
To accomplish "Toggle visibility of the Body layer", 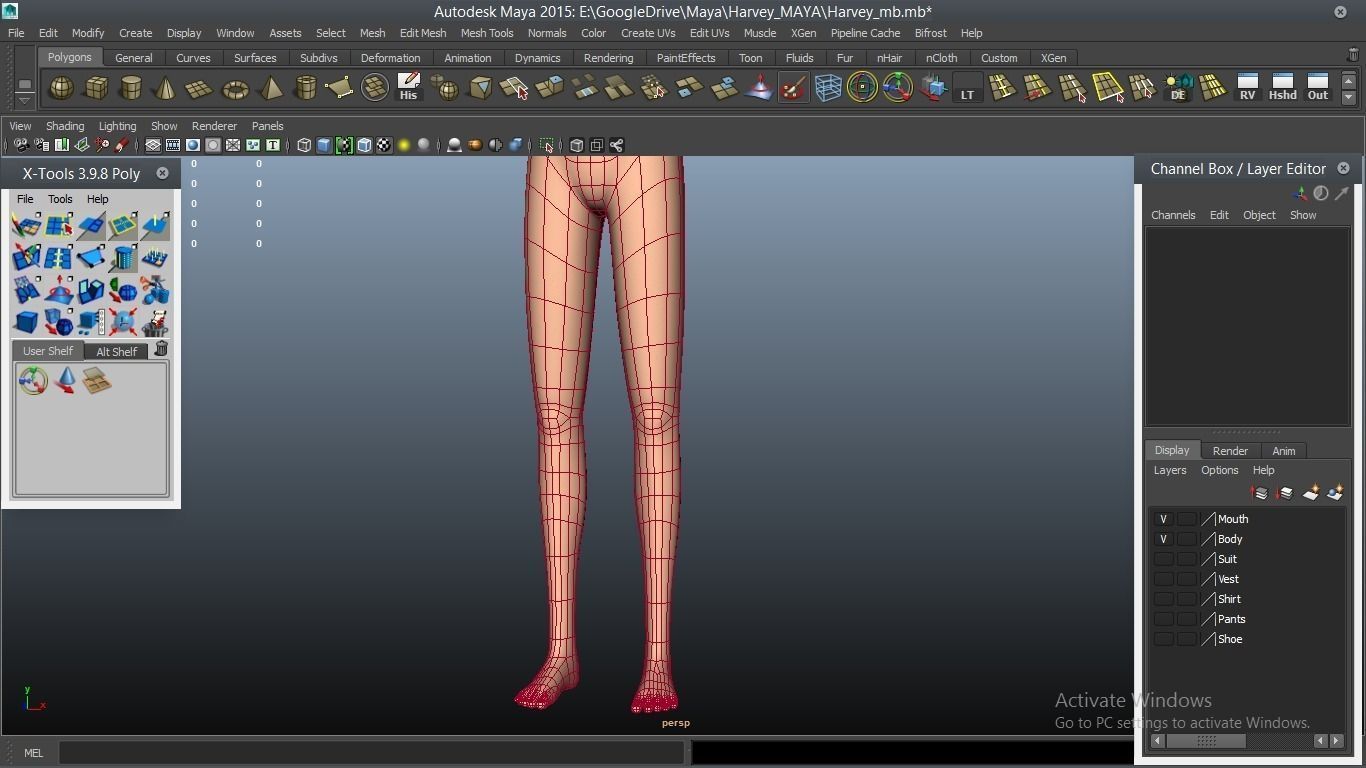I will pos(1163,539).
